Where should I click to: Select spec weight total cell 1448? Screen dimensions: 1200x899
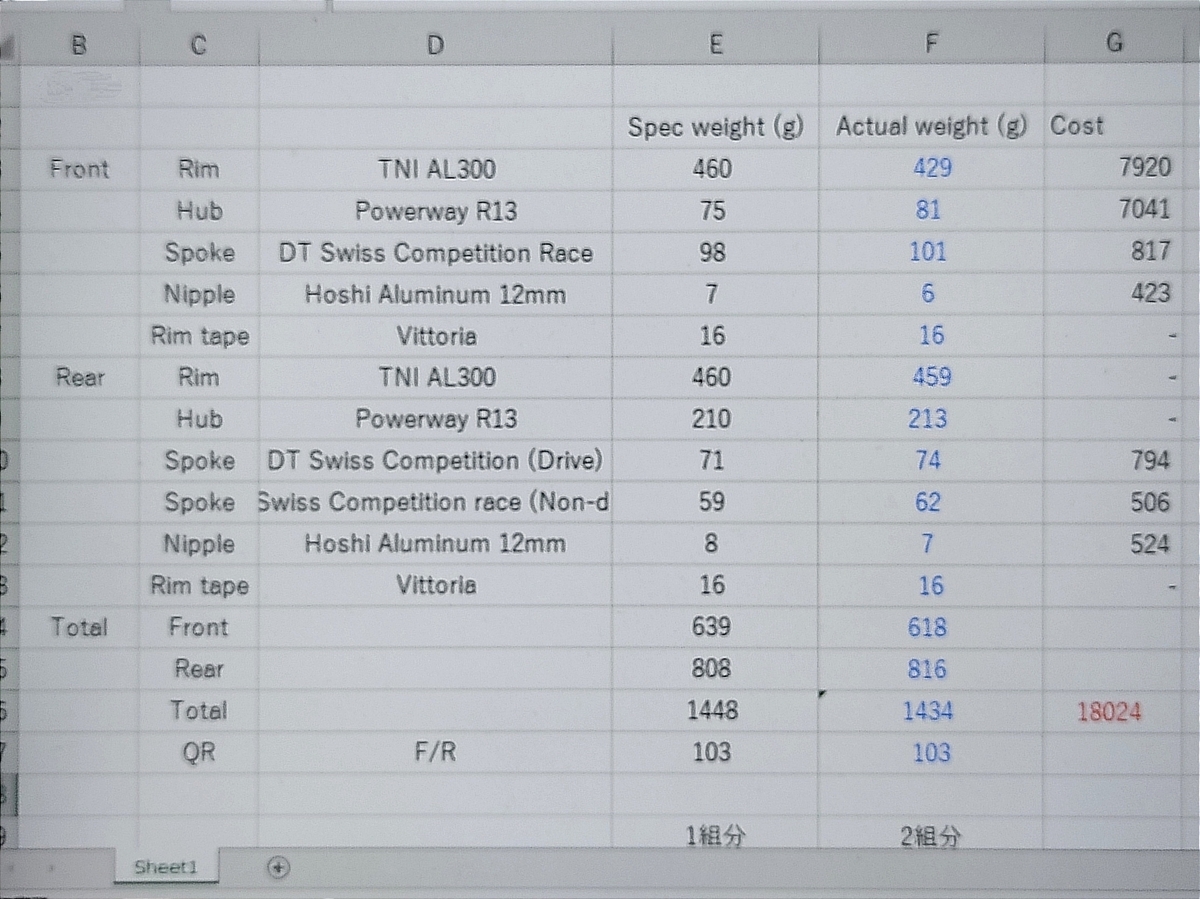715,711
